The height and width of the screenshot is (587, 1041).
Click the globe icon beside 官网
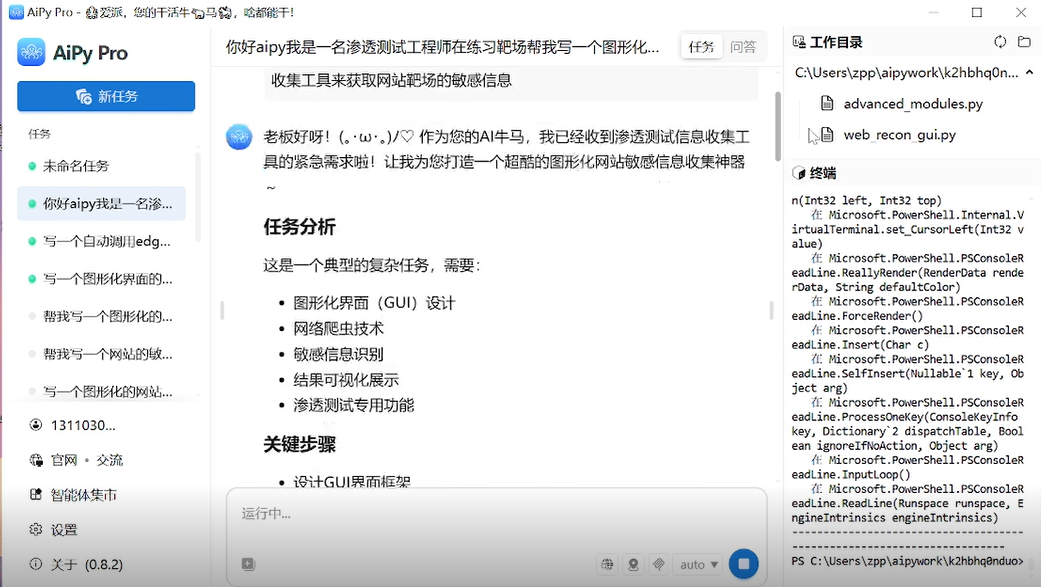[x=36, y=460]
